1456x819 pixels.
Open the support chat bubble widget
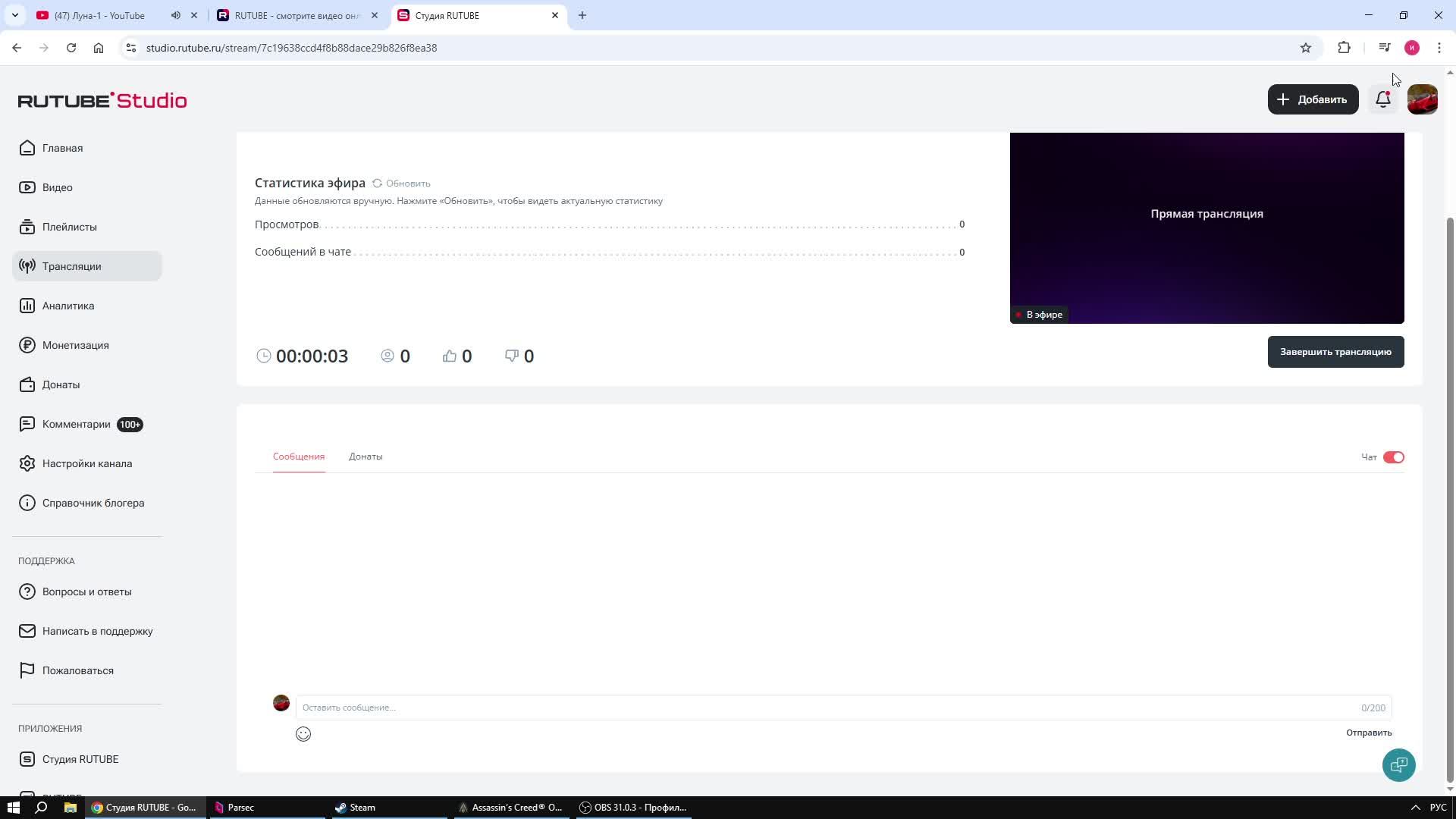point(1398,764)
